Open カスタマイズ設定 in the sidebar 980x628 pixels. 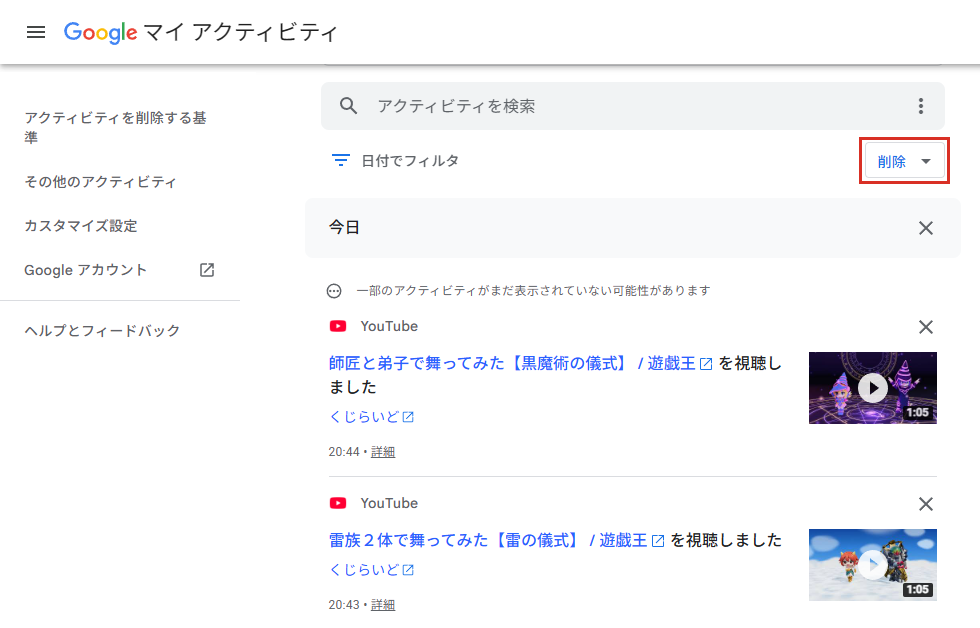point(81,226)
